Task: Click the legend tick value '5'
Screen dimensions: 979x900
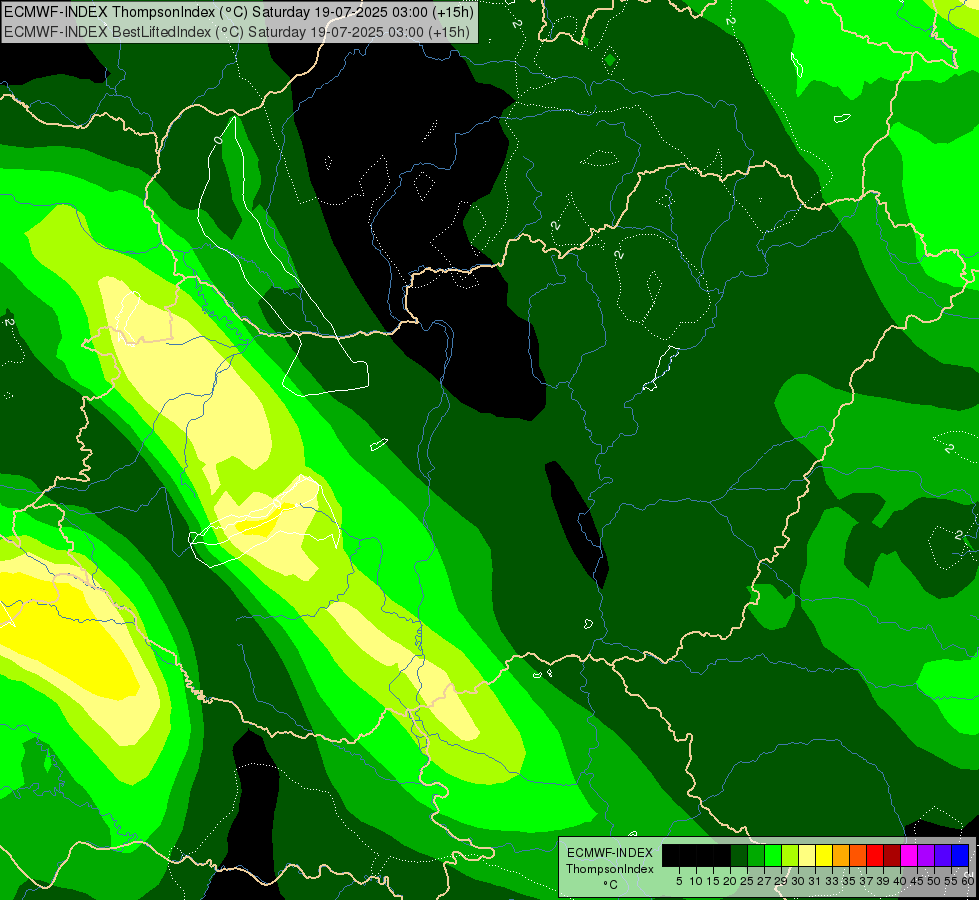Action: 679,881
